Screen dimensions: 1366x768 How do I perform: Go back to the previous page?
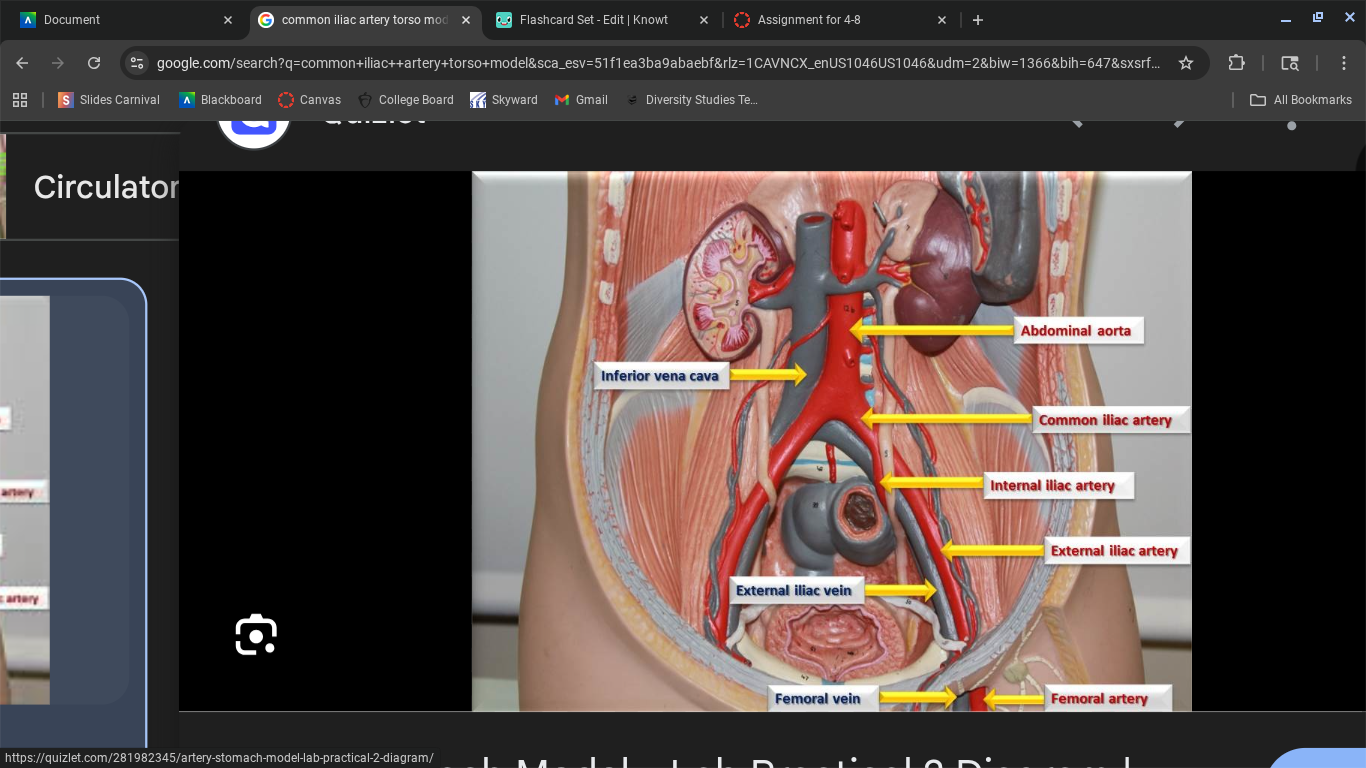point(22,63)
